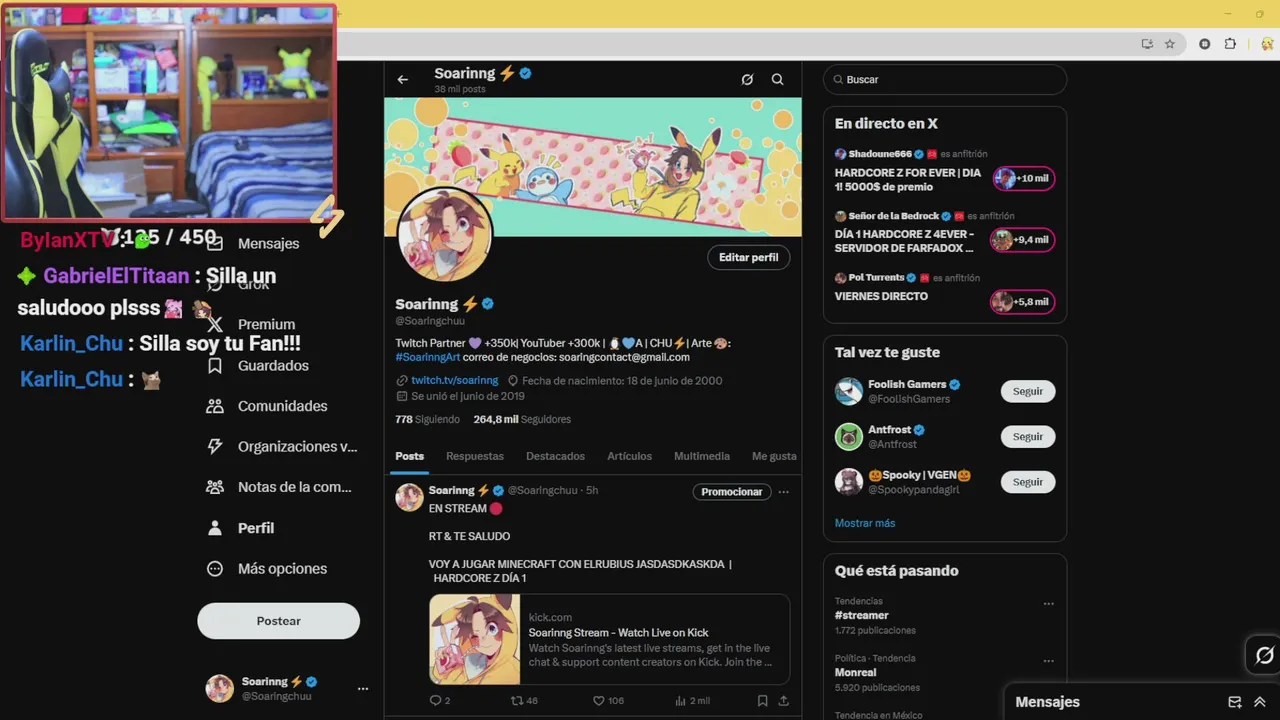Viewport: 1280px width, 720px height.
Task: Click the search magnifier in profile header
Action: click(x=777, y=80)
